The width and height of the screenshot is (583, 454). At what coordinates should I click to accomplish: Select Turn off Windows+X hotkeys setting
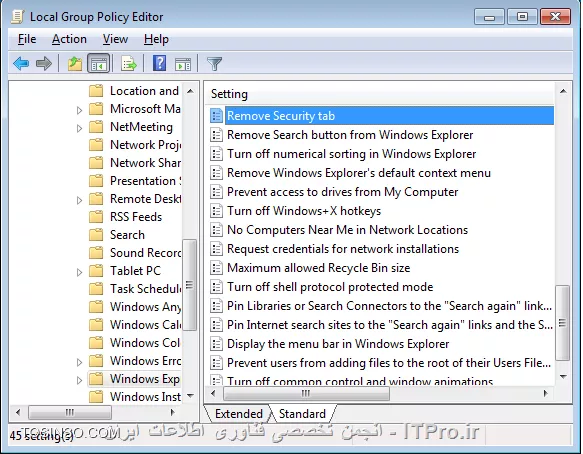[x=304, y=211]
